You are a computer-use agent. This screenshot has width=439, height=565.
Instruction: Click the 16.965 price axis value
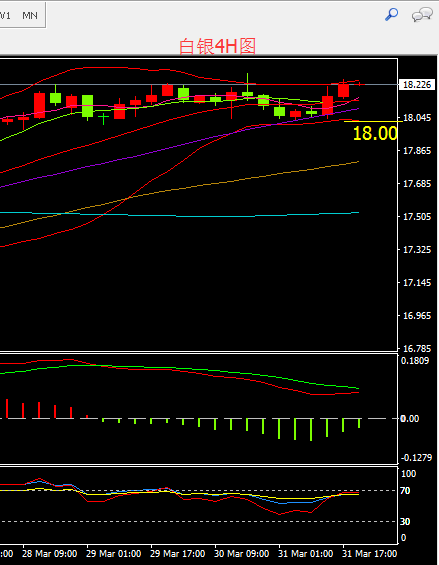click(417, 316)
